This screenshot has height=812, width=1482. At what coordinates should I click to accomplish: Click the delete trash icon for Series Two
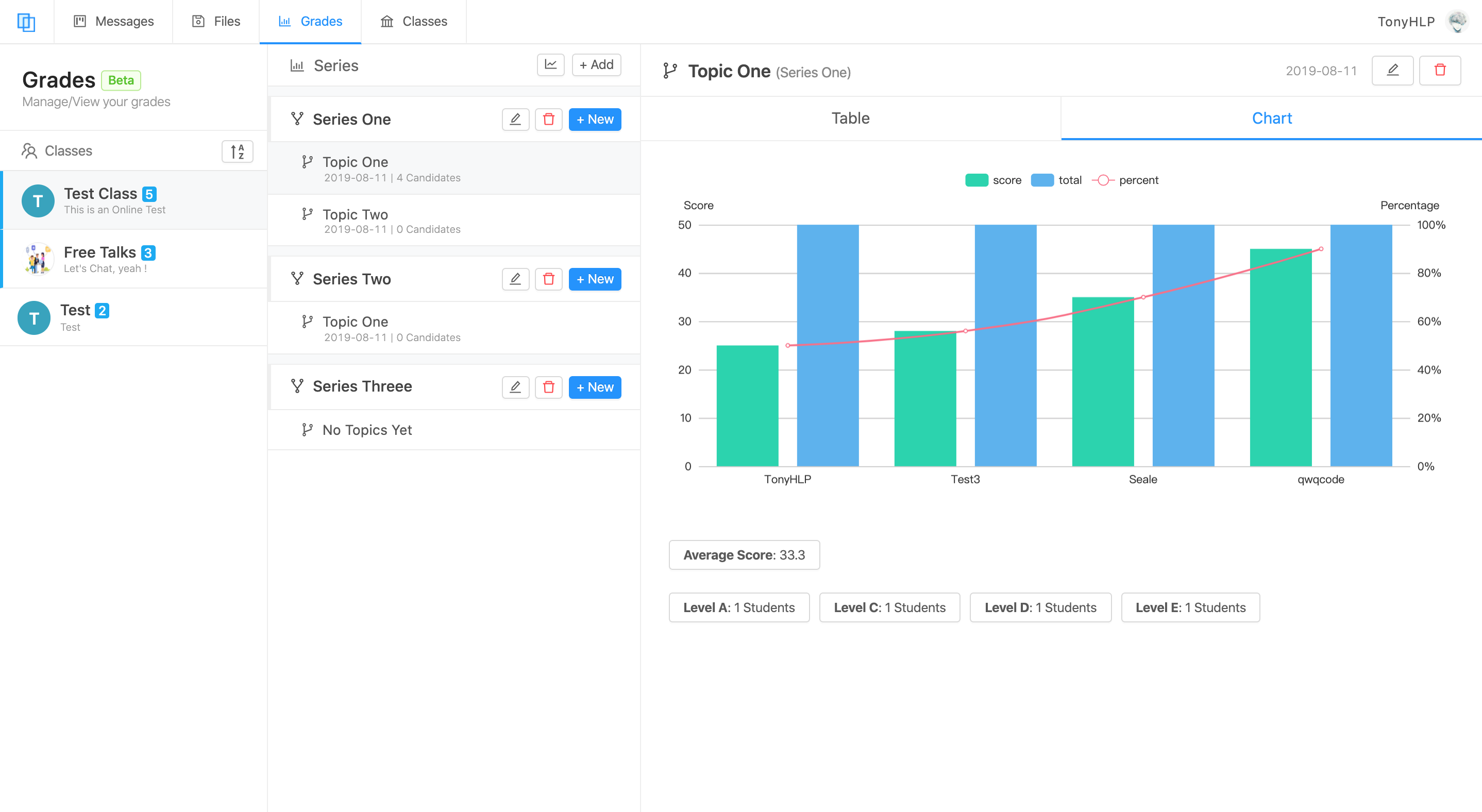pyautogui.click(x=549, y=279)
